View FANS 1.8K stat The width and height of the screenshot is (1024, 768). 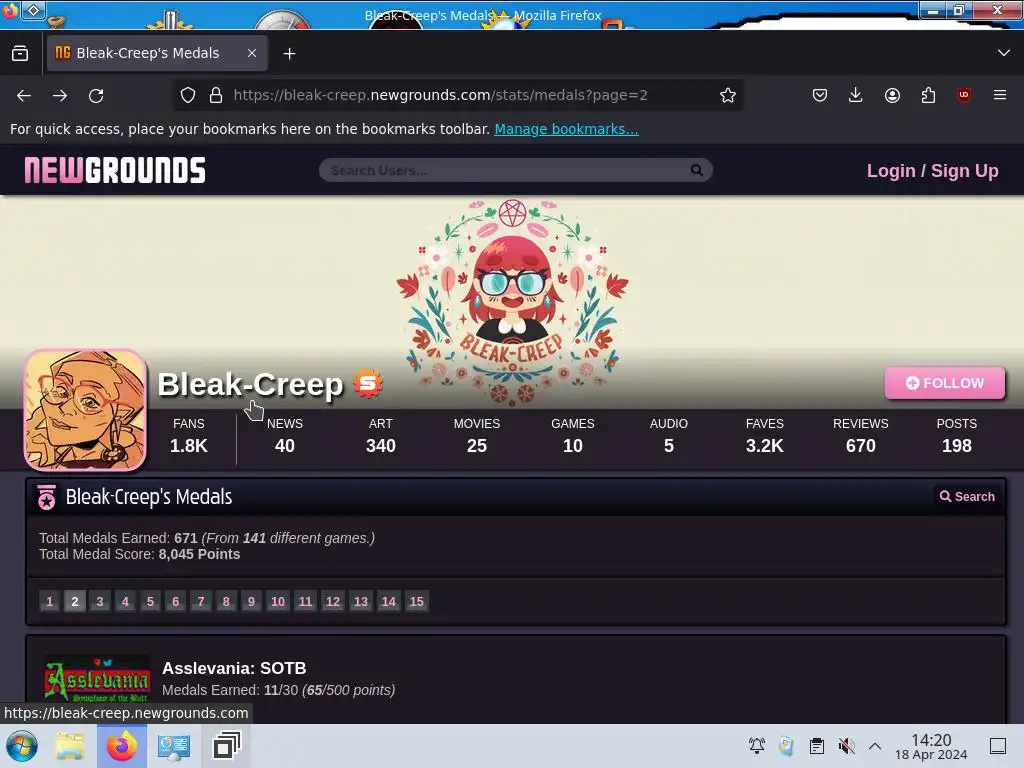coord(189,436)
